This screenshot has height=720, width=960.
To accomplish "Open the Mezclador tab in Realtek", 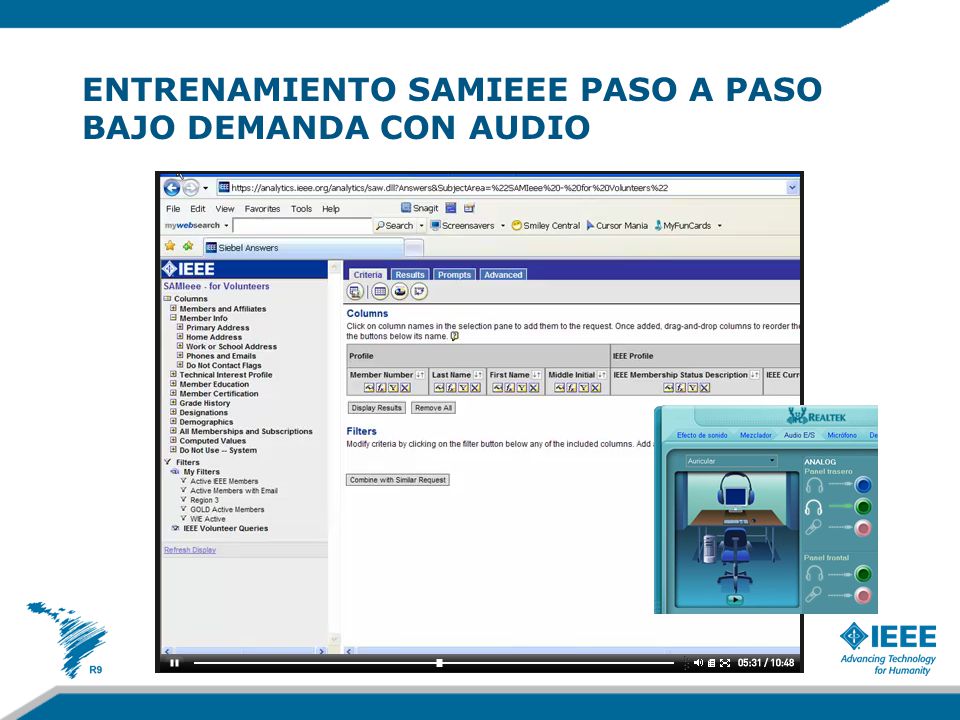I will tap(756, 435).
